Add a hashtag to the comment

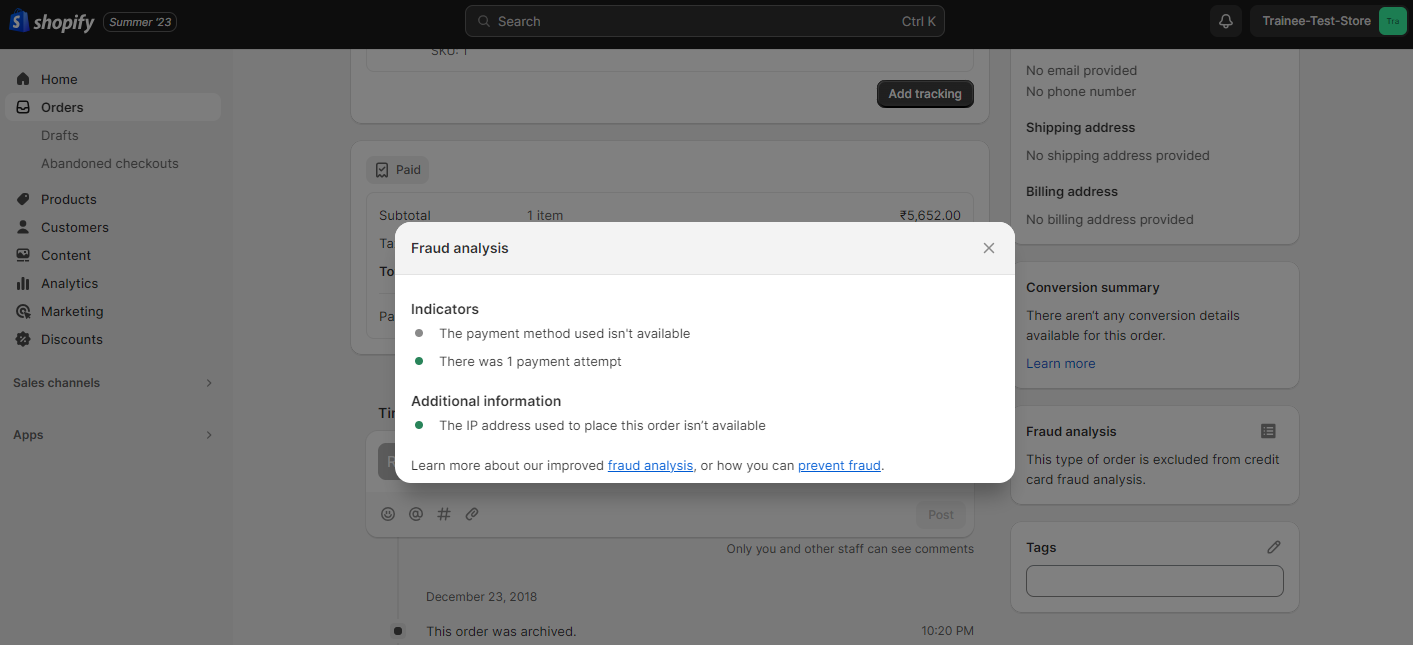coord(444,513)
